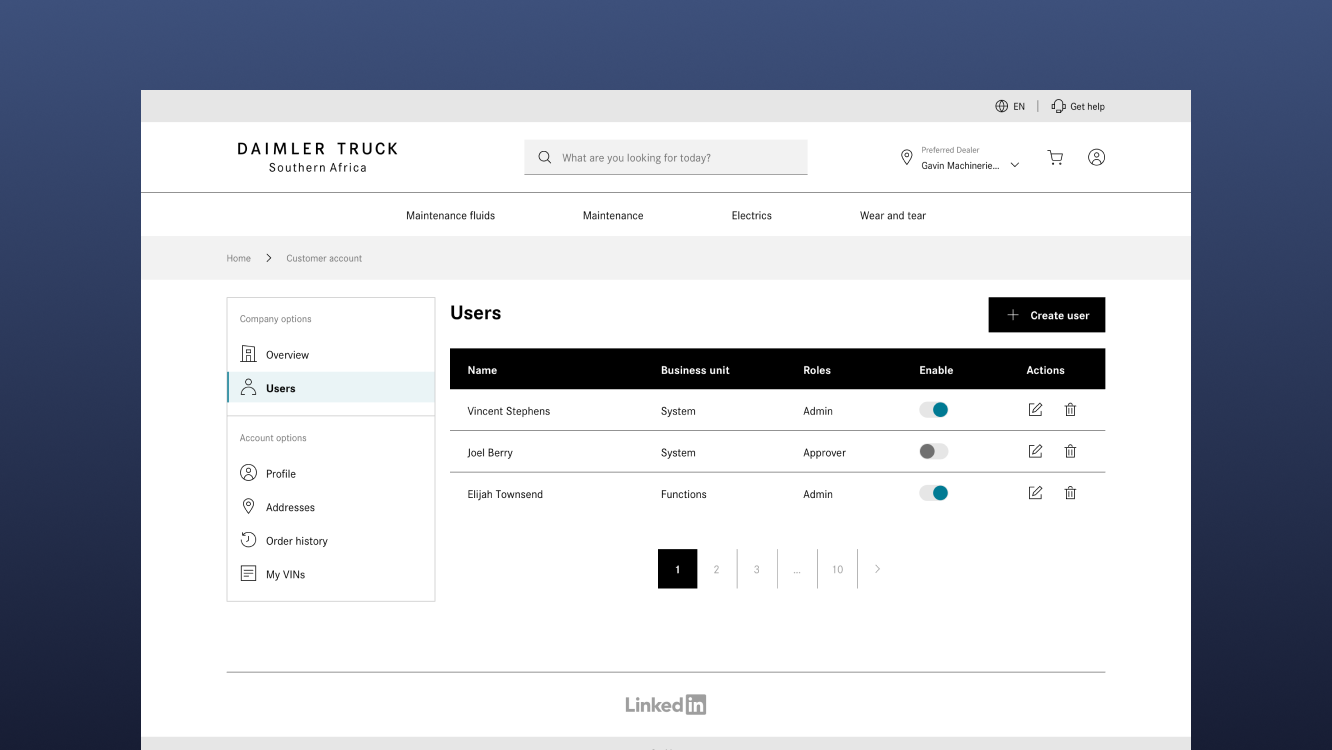Click Gavin Machinerie dealer name

960,166
